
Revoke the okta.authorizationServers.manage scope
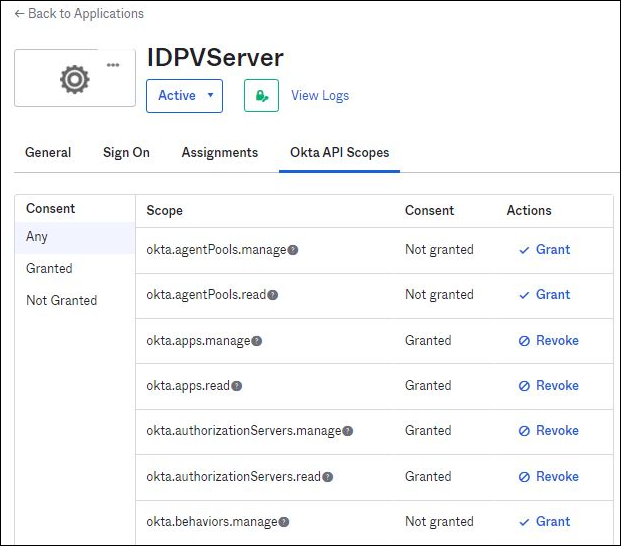pos(549,431)
